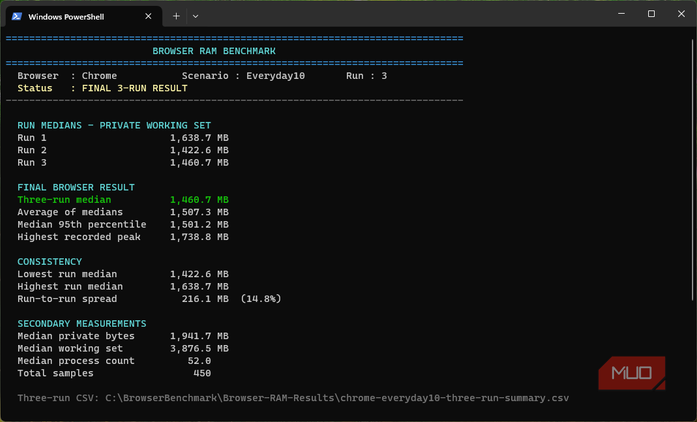The image size is (697, 422).
Task: Click 'Run-to-run spread' label
Action: click(x=67, y=299)
